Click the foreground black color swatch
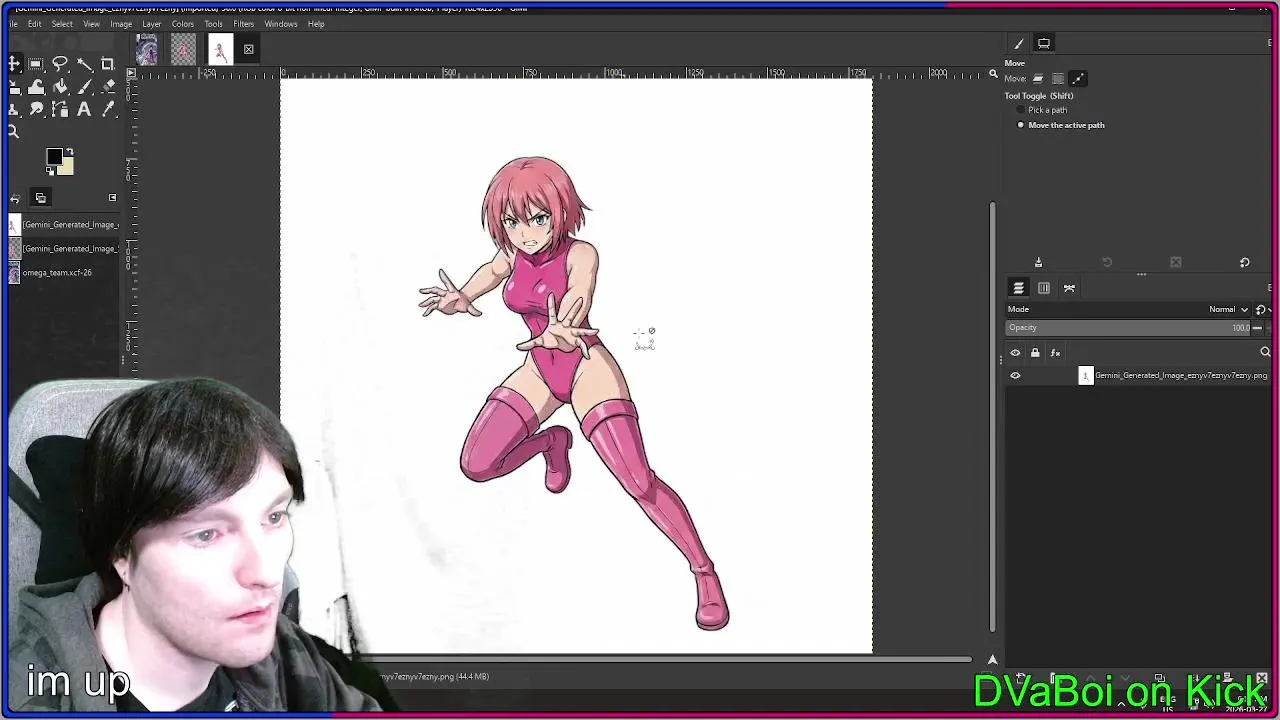 coord(54,156)
